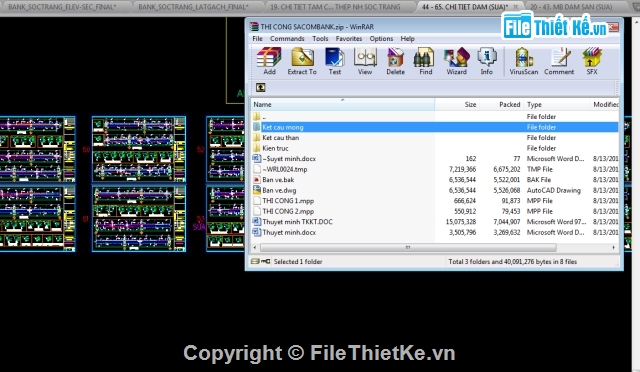Open the Favorites menu
This screenshot has height=372, width=640.
coord(349,38)
